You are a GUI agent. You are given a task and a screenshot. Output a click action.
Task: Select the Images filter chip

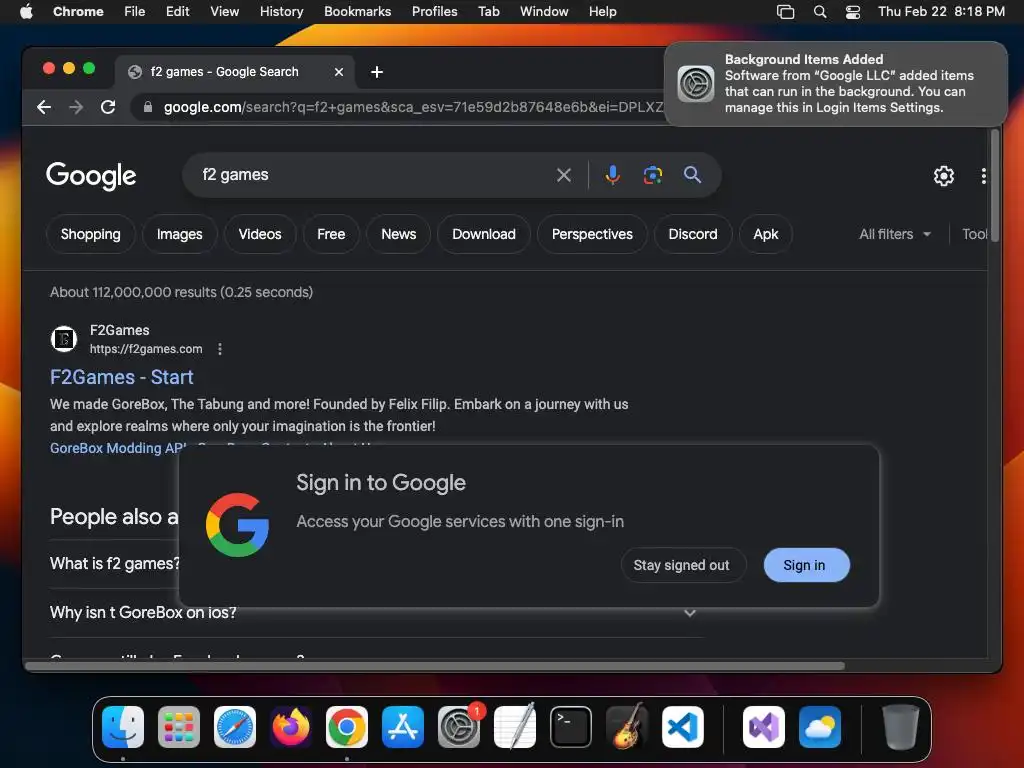click(x=180, y=234)
